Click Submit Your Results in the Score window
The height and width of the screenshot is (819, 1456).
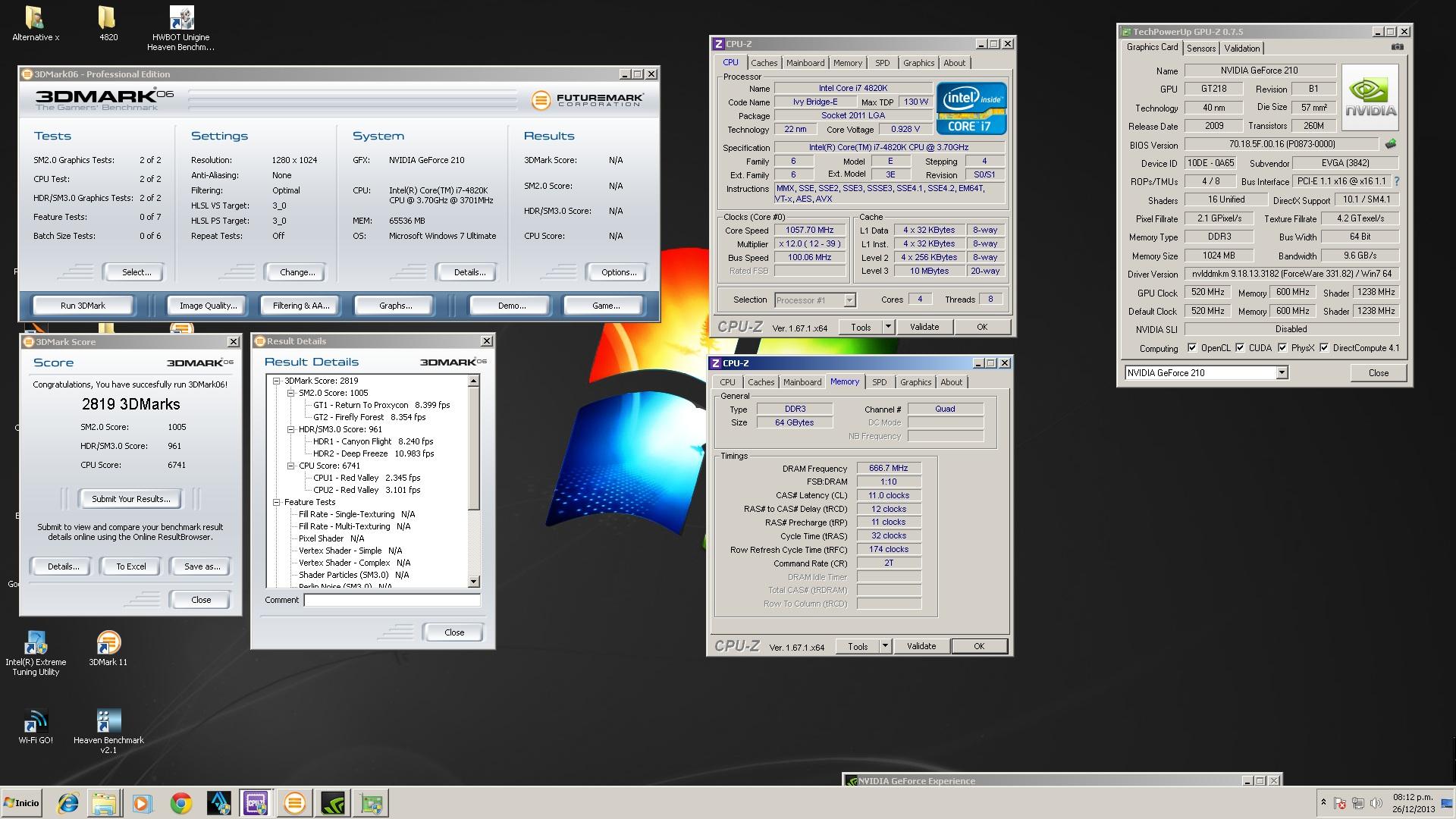130,499
